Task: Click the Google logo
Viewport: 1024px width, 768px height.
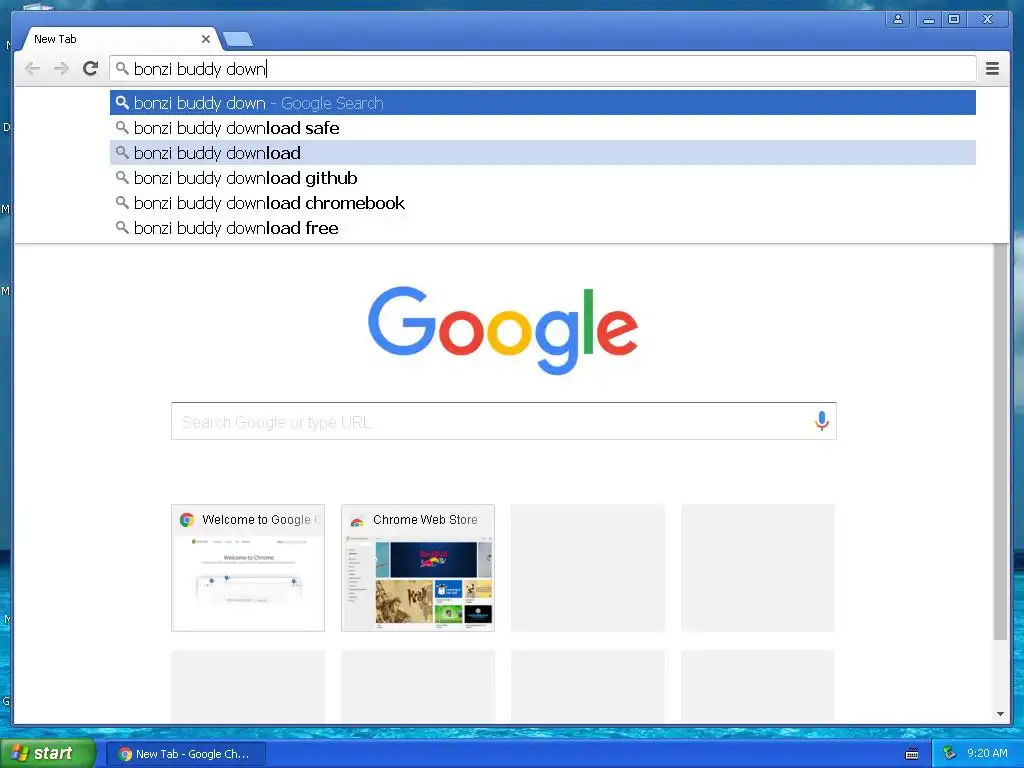Action: [x=503, y=330]
